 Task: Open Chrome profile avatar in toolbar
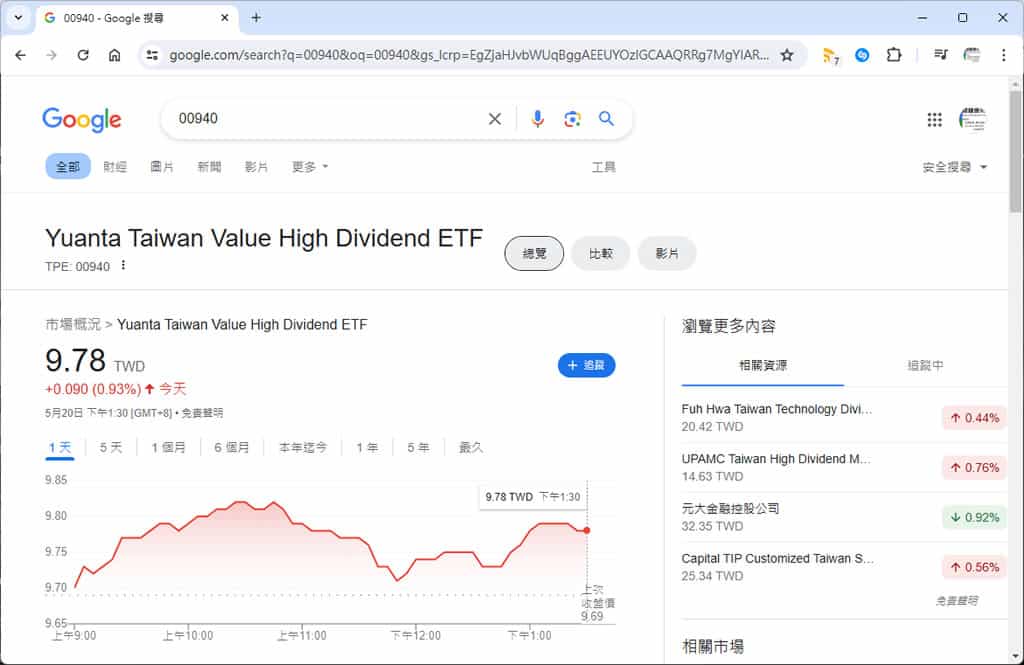972,56
